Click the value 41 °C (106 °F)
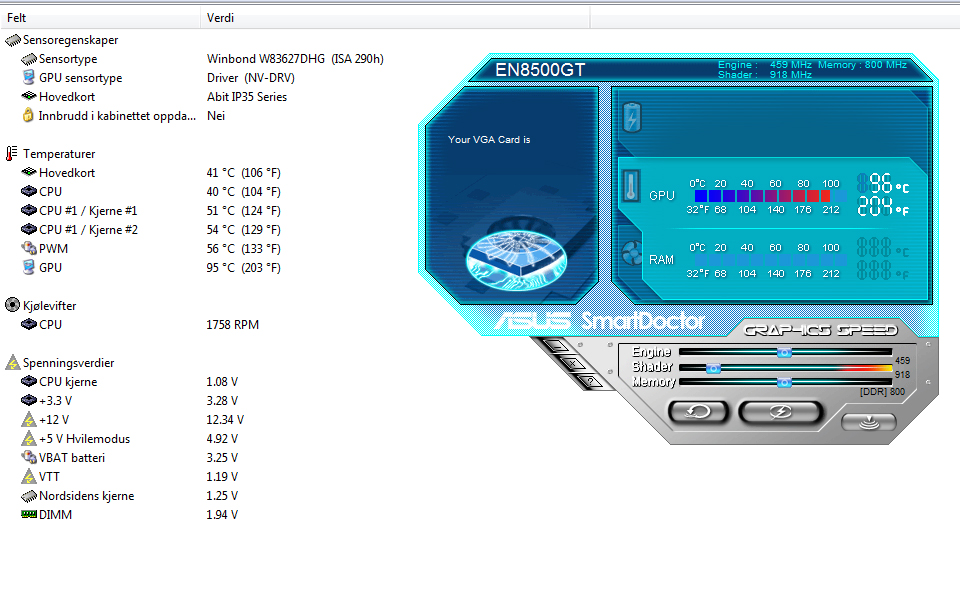This screenshot has height=607, width=960. (244, 173)
